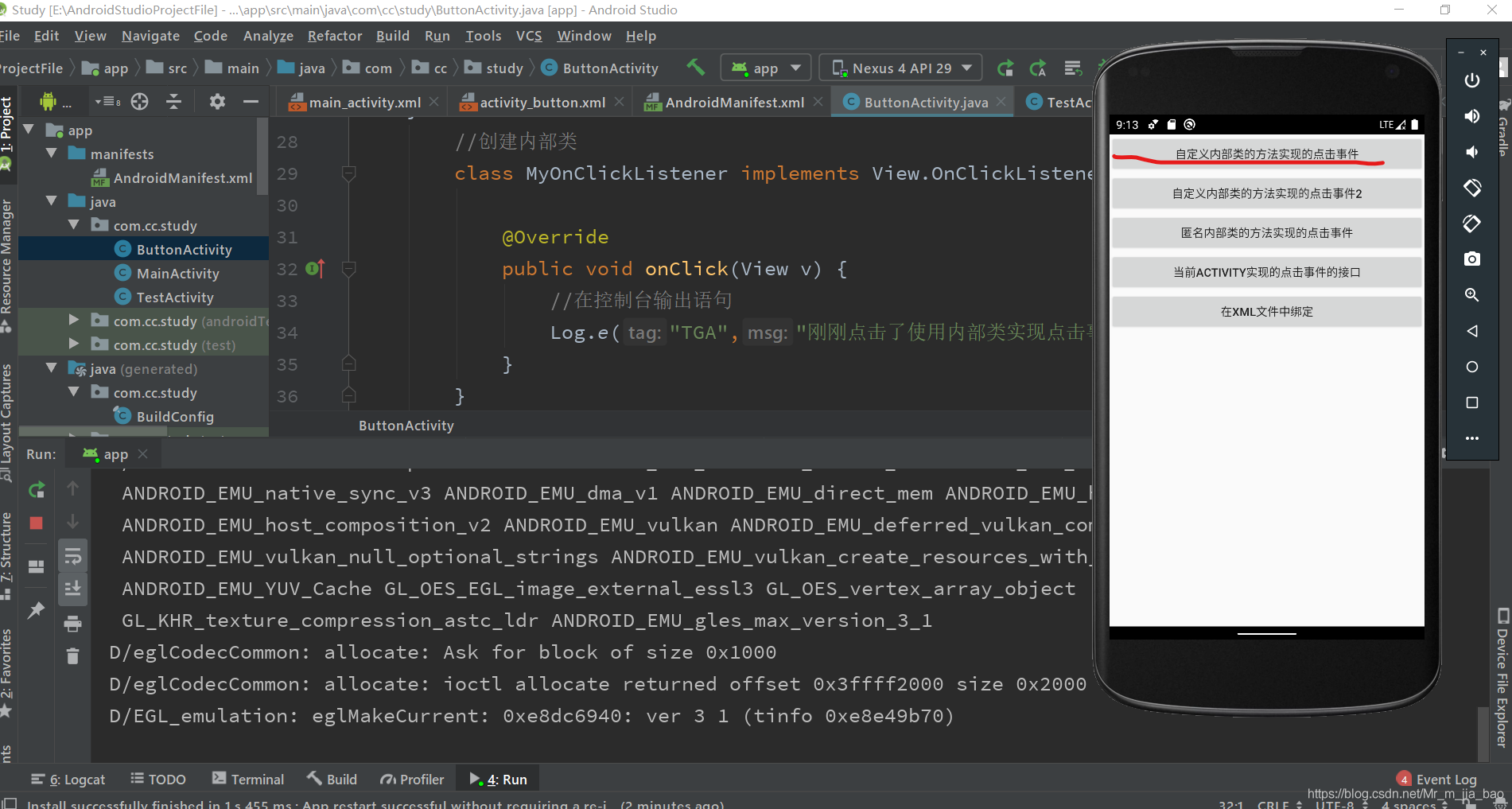
Task: Take emulator screenshot with camera icon
Action: 1472,259
